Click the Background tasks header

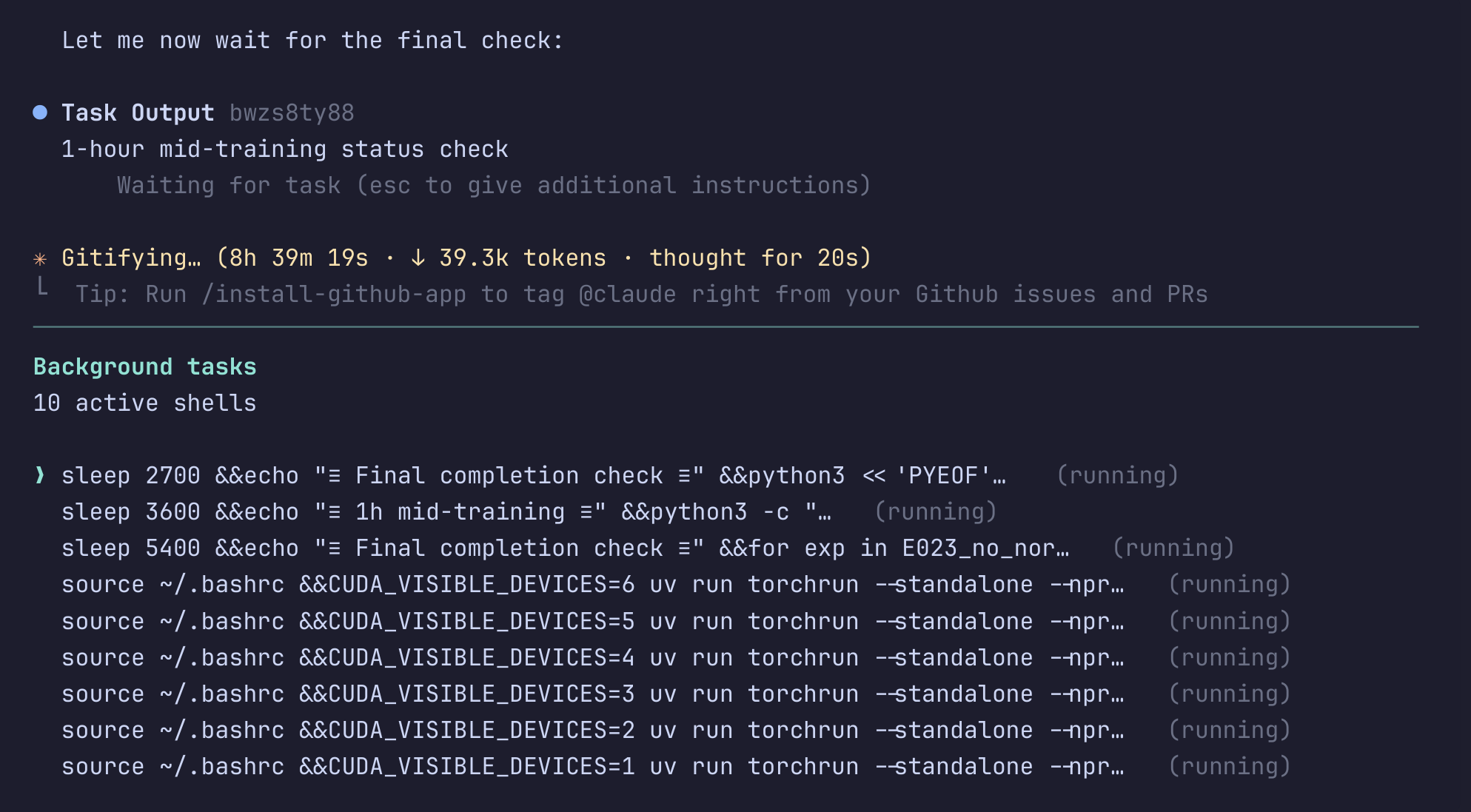144,366
